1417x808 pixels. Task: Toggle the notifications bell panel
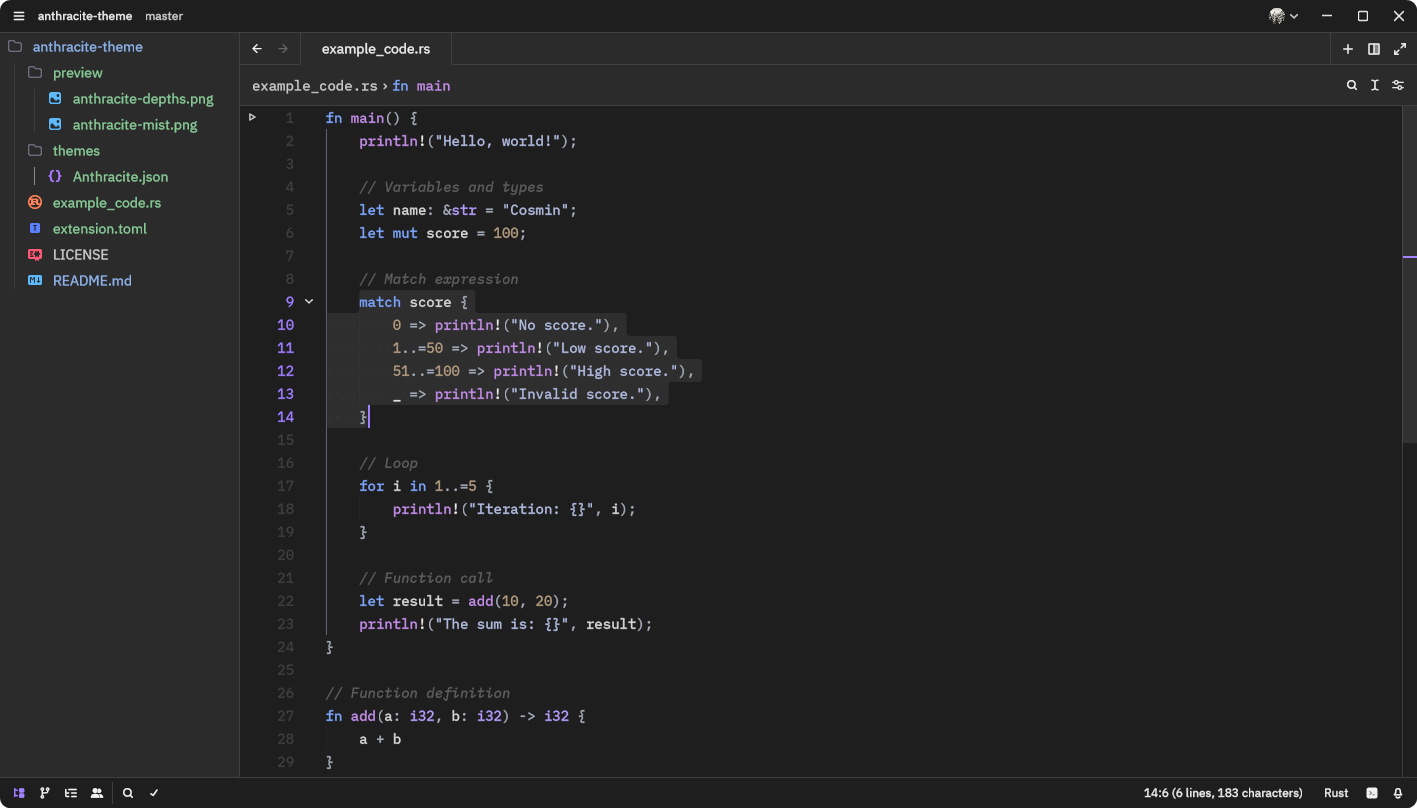[x=1398, y=793]
